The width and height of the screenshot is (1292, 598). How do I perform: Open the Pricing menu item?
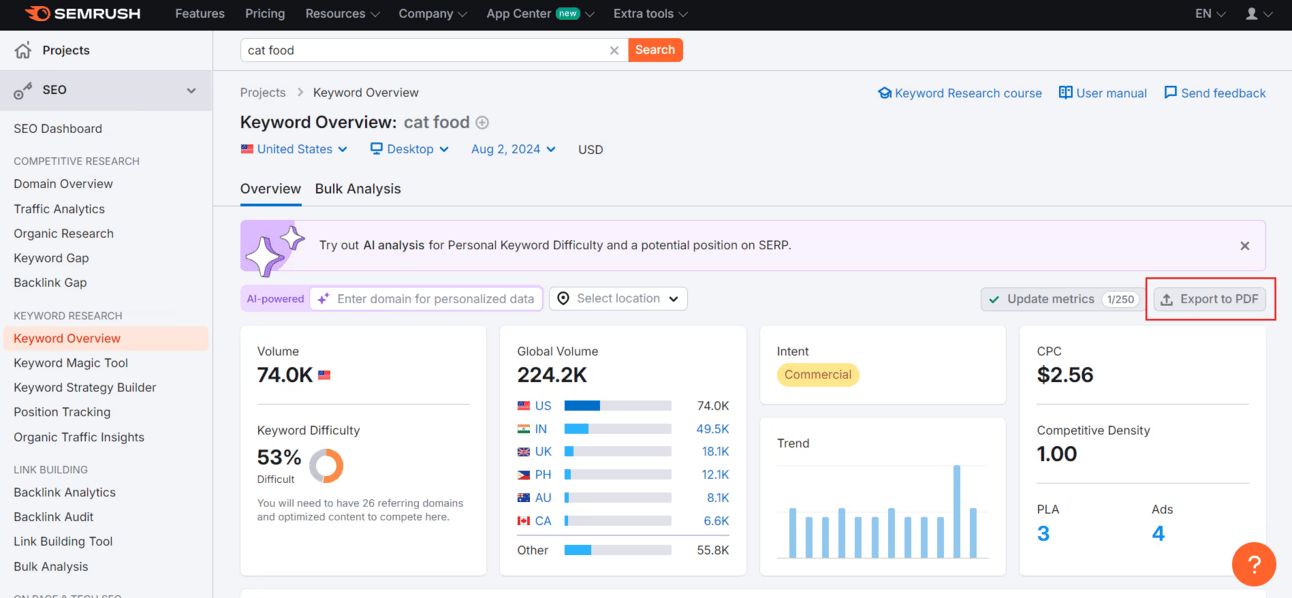tap(265, 14)
